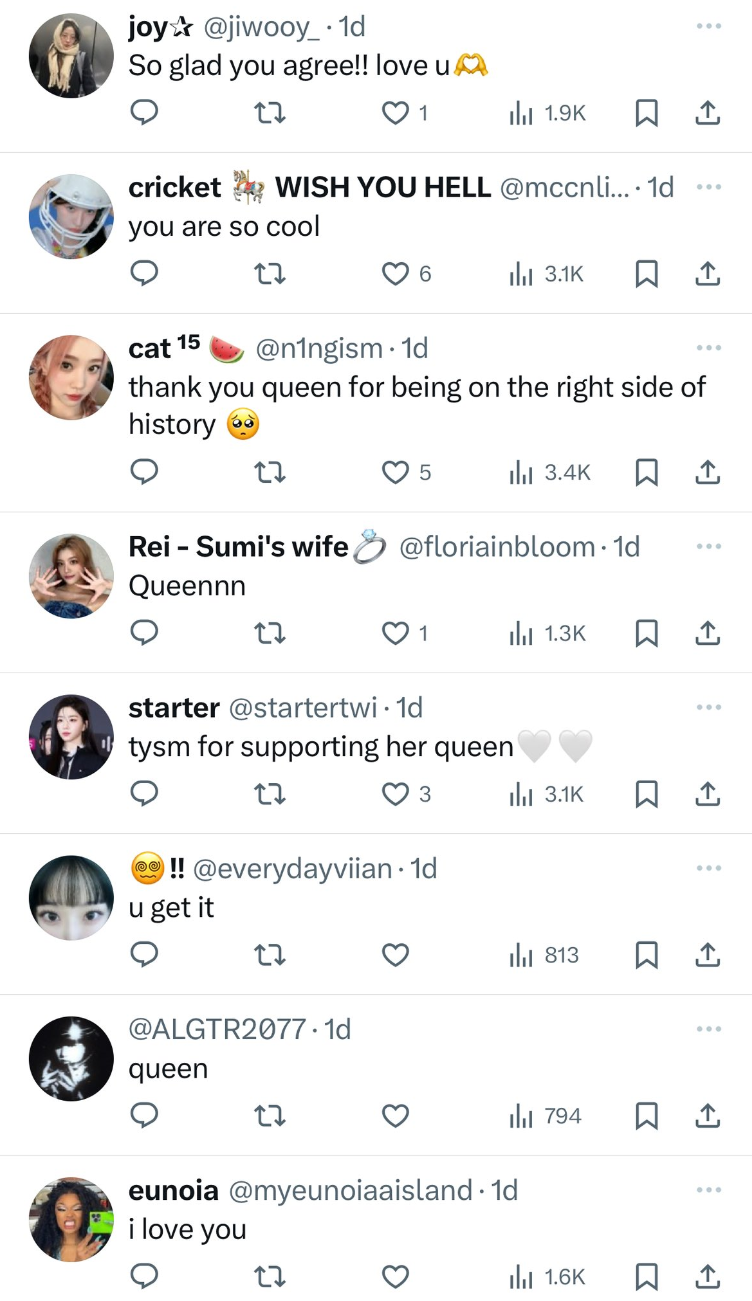Reply to joy's "So glad you agree" tweet
The height and width of the screenshot is (1301, 752).
point(145,114)
